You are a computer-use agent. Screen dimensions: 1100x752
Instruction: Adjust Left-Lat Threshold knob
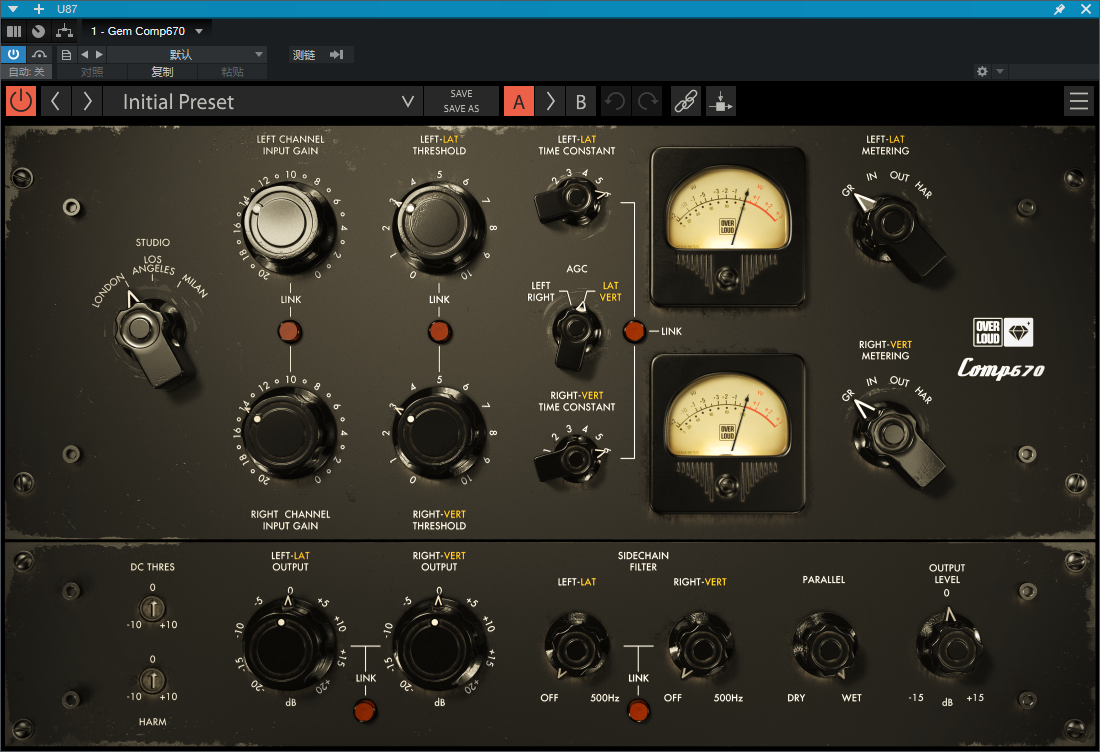[x=438, y=226]
